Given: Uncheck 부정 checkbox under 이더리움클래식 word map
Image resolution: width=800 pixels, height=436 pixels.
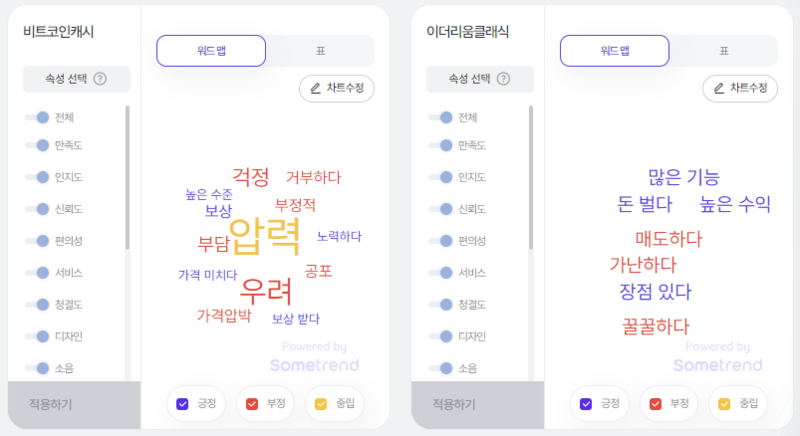Looking at the screenshot, I should coord(655,404).
